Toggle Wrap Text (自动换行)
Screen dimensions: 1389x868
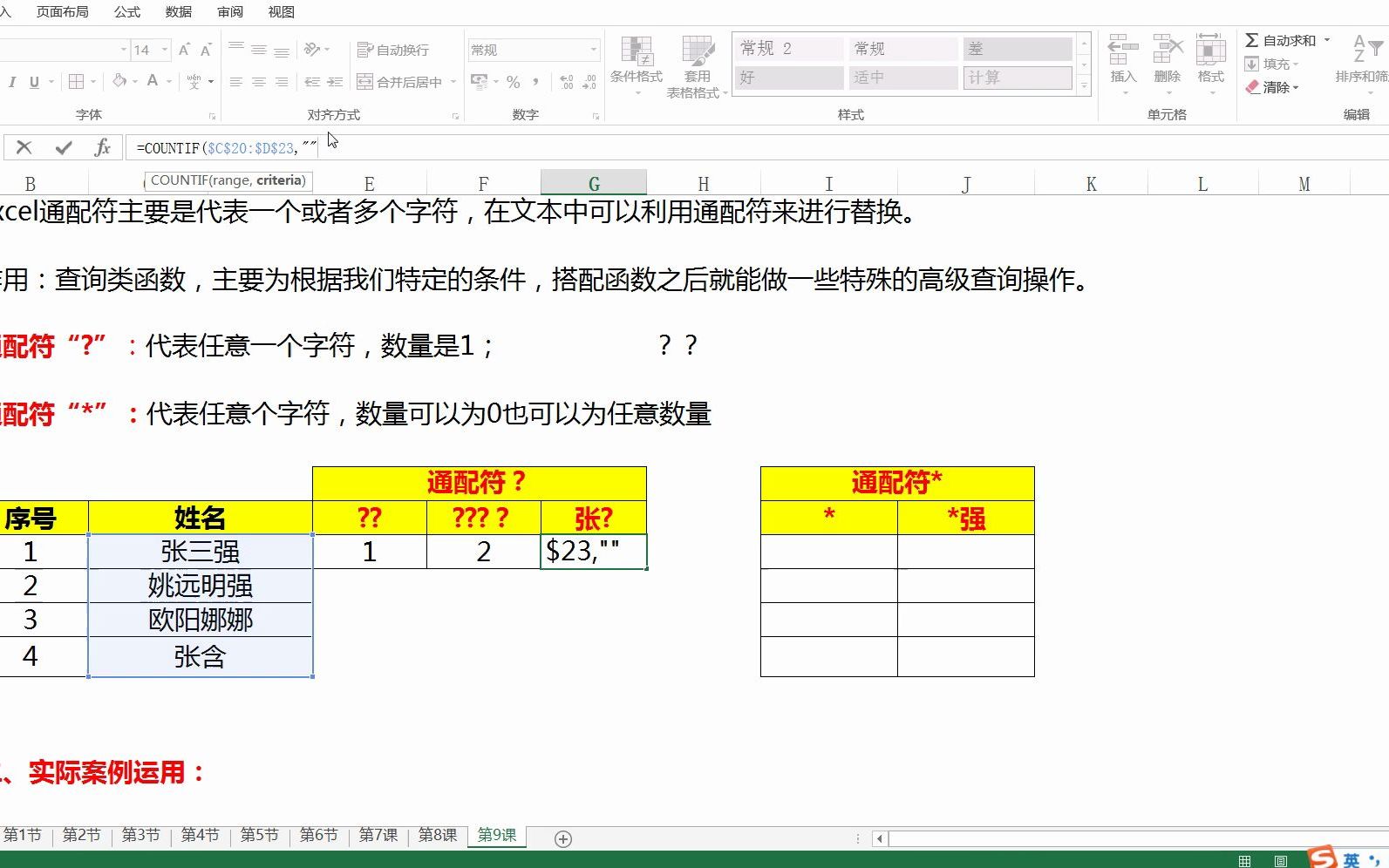tap(393, 50)
